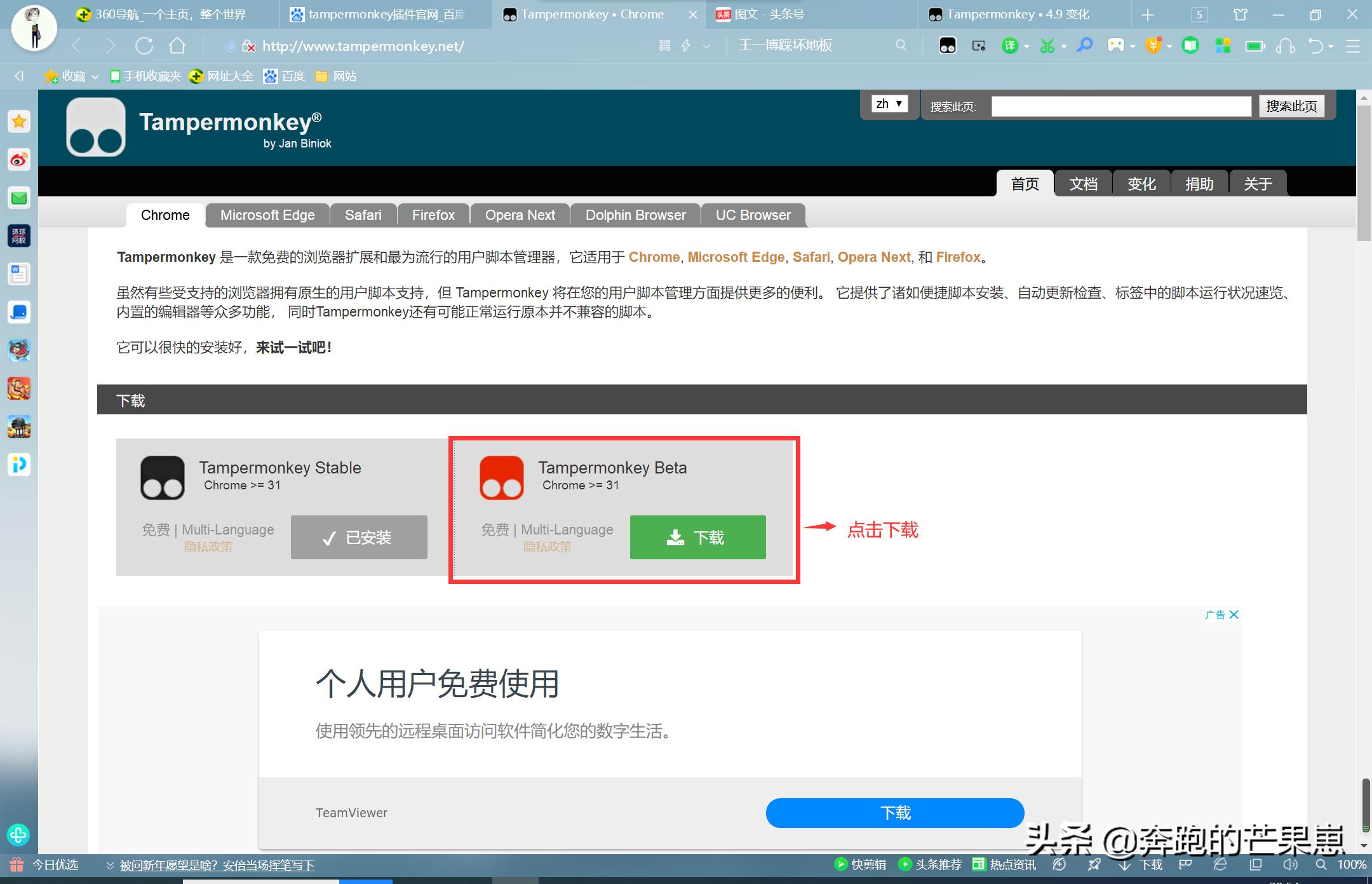Open the password manager key icon
Image resolution: width=1372 pixels, height=884 pixels.
[x=1084, y=46]
